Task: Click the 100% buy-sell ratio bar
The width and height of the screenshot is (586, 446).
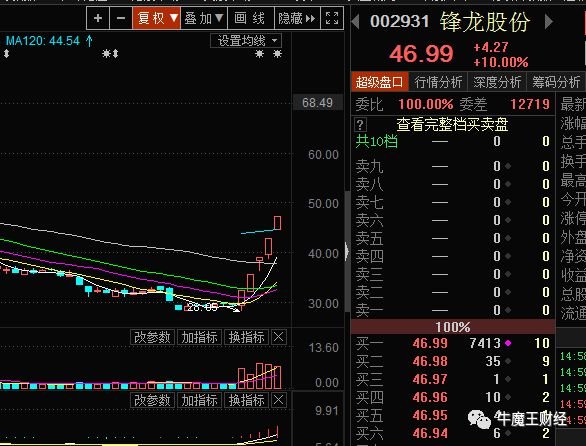Action: click(x=453, y=327)
